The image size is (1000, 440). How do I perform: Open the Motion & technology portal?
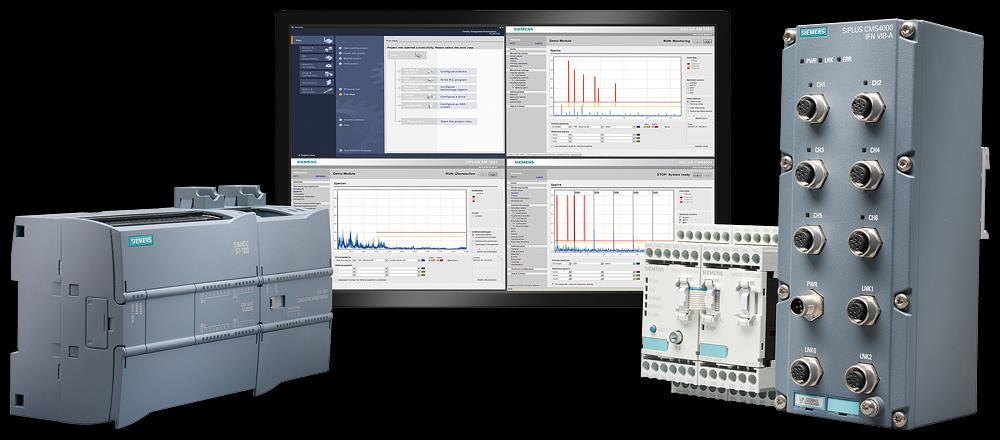coord(317,66)
